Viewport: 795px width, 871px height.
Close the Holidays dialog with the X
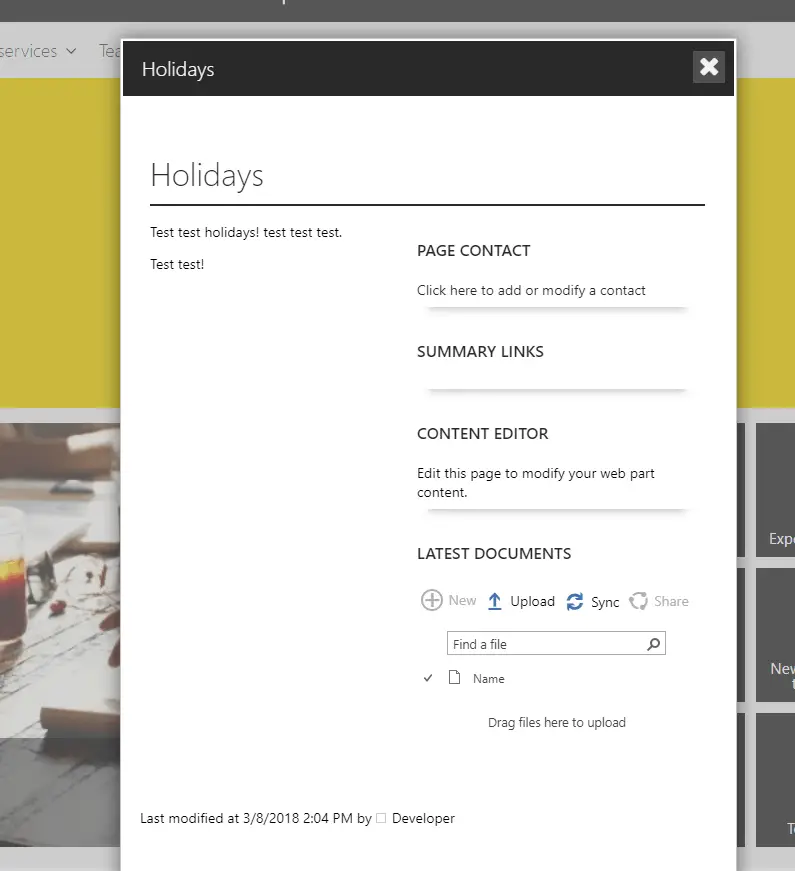click(x=708, y=67)
